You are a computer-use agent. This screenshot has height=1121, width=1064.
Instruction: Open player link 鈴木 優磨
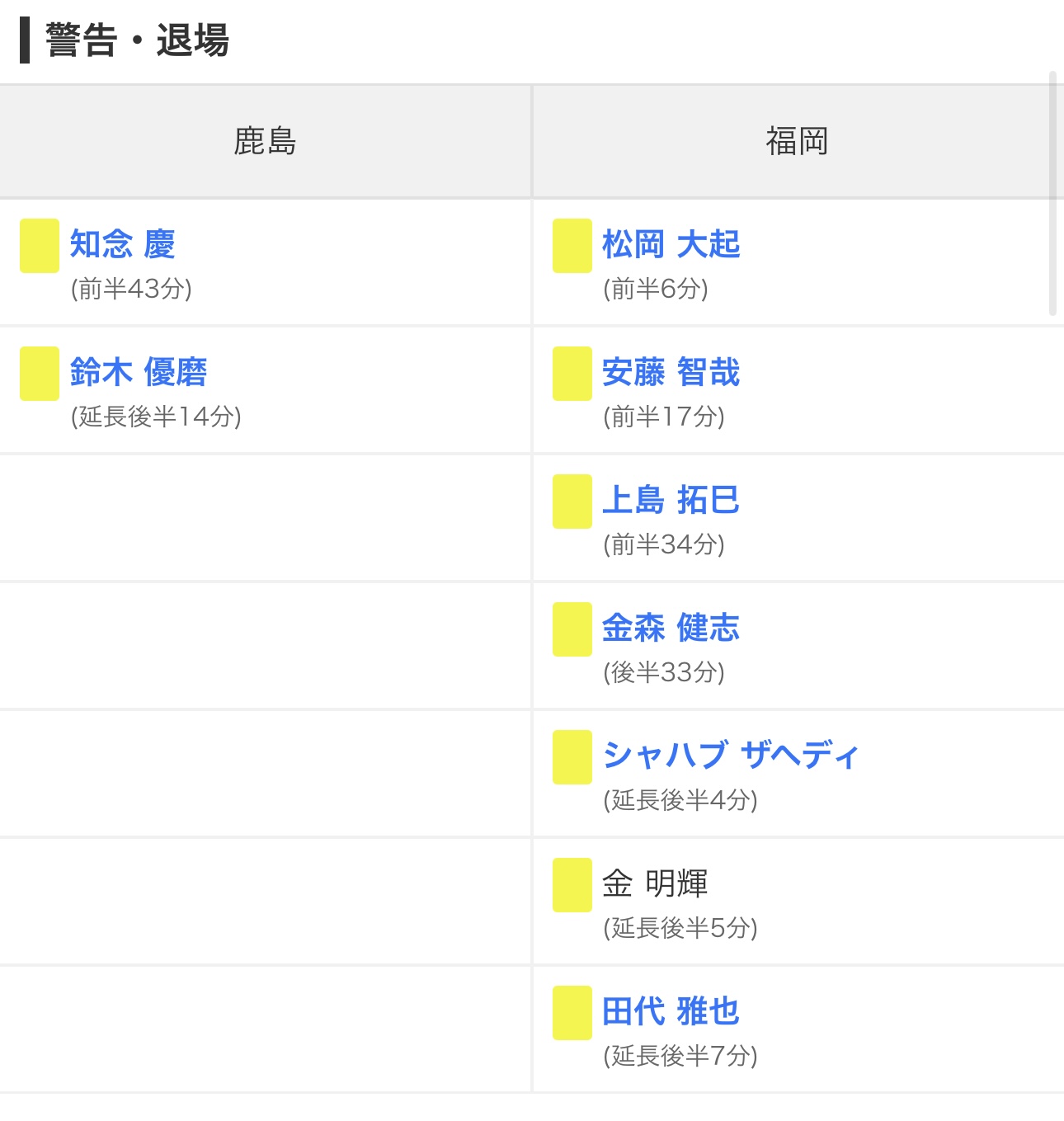click(x=139, y=372)
